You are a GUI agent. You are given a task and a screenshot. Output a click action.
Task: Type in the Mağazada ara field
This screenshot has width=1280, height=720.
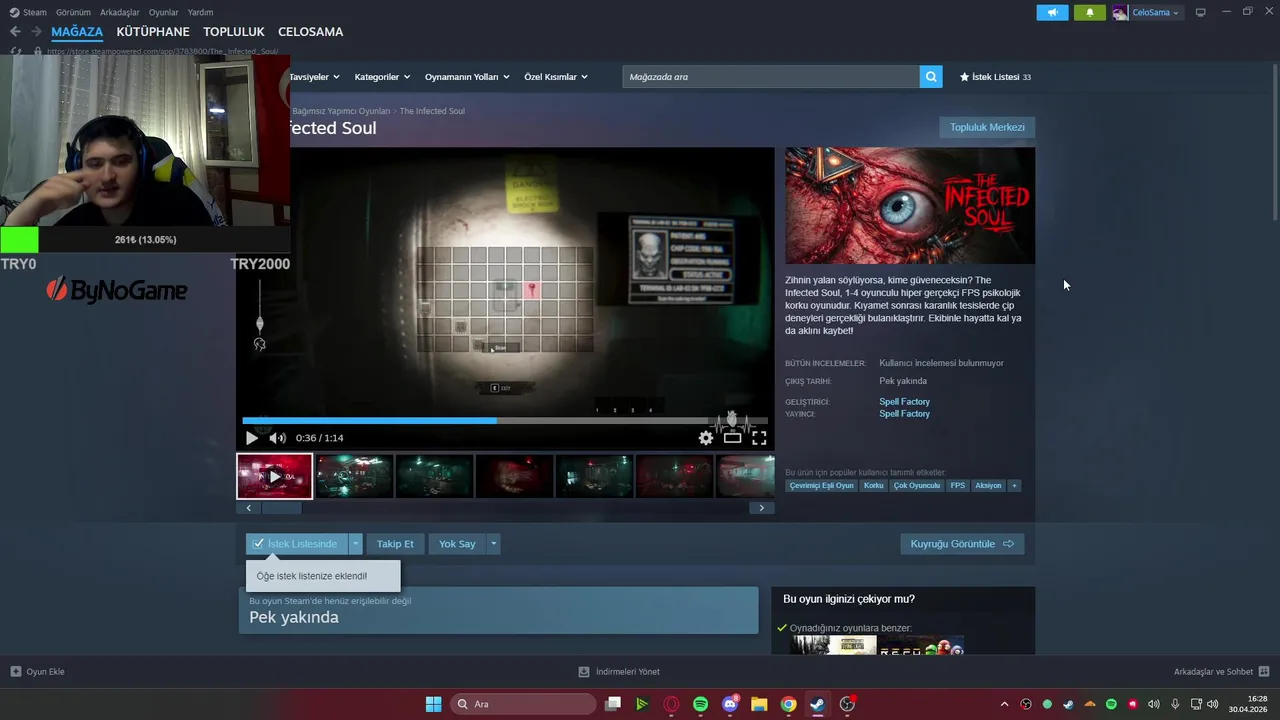point(771,77)
